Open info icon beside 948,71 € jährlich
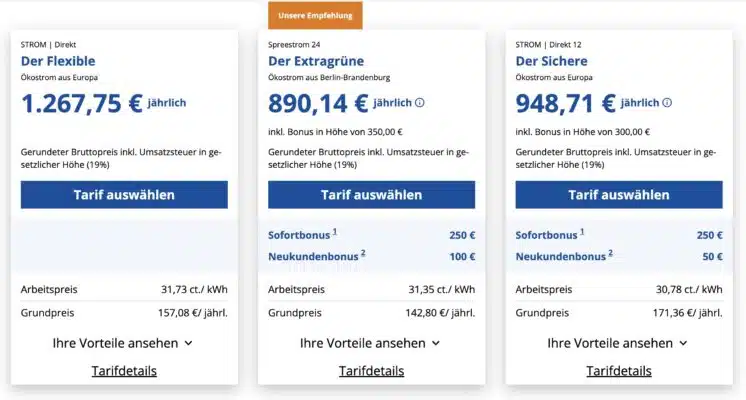Viewport: 746px width, 400px height. pos(667,103)
